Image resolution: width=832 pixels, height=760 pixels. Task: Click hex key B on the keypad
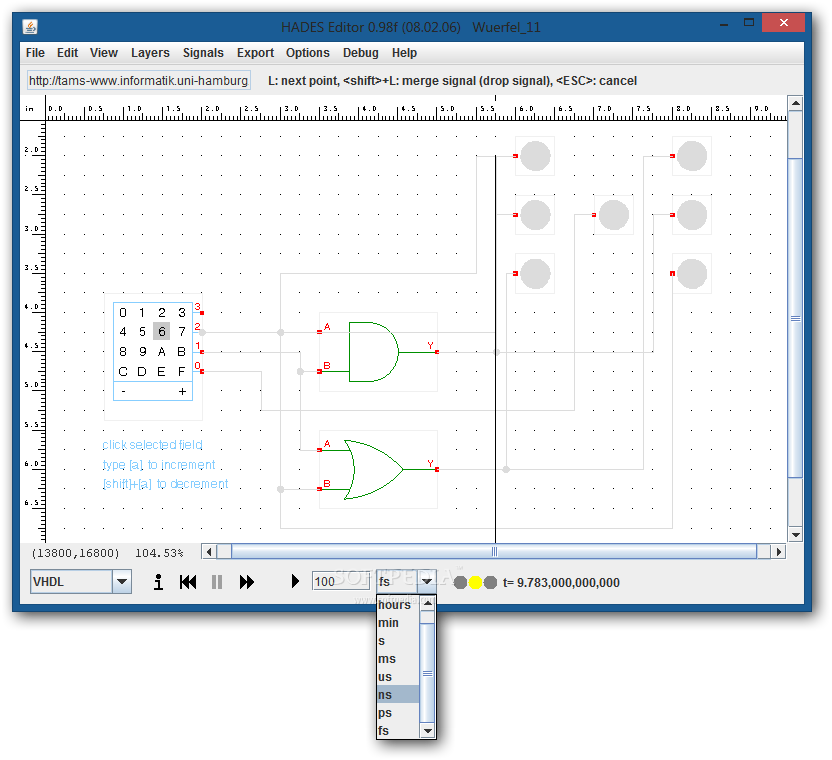point(181,351)
